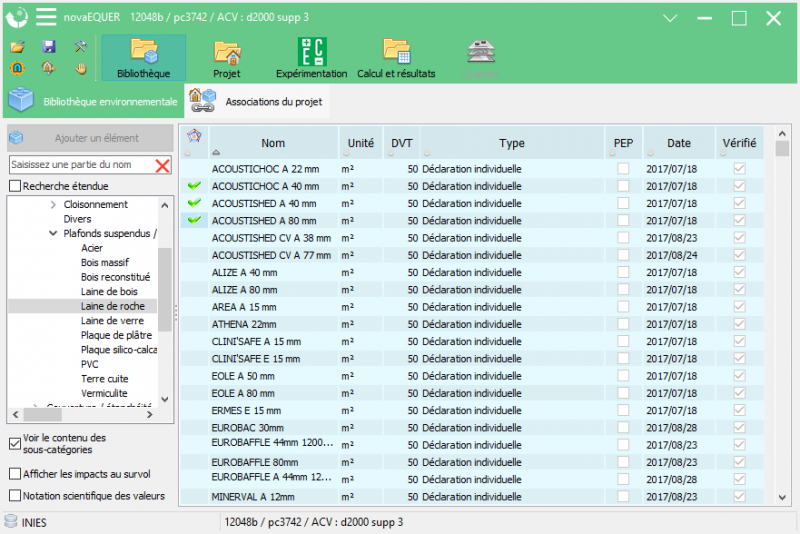Click the table header polygon icon
The width and height of the screenshot is (800, 534).
pos(194,136)
